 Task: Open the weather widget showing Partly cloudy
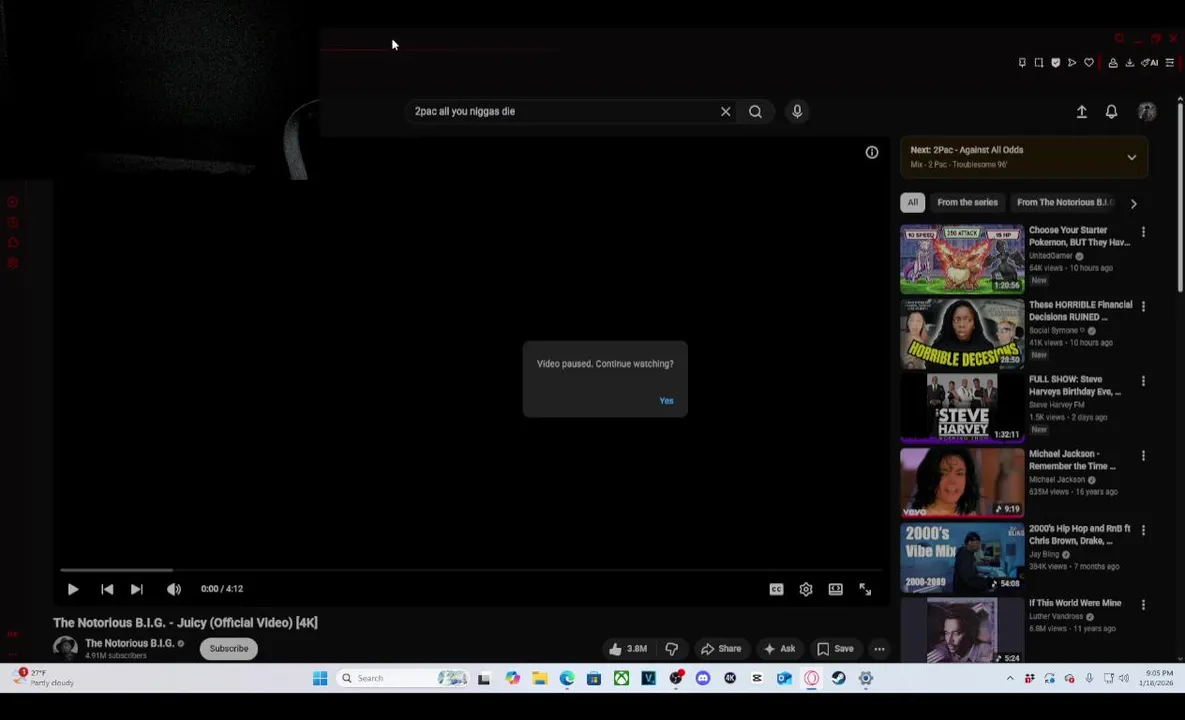[x=44, y=678]
